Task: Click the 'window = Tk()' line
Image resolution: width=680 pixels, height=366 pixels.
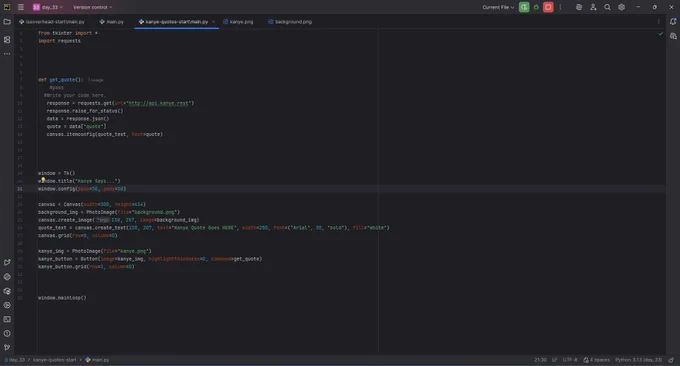Action: pos(56,173)
